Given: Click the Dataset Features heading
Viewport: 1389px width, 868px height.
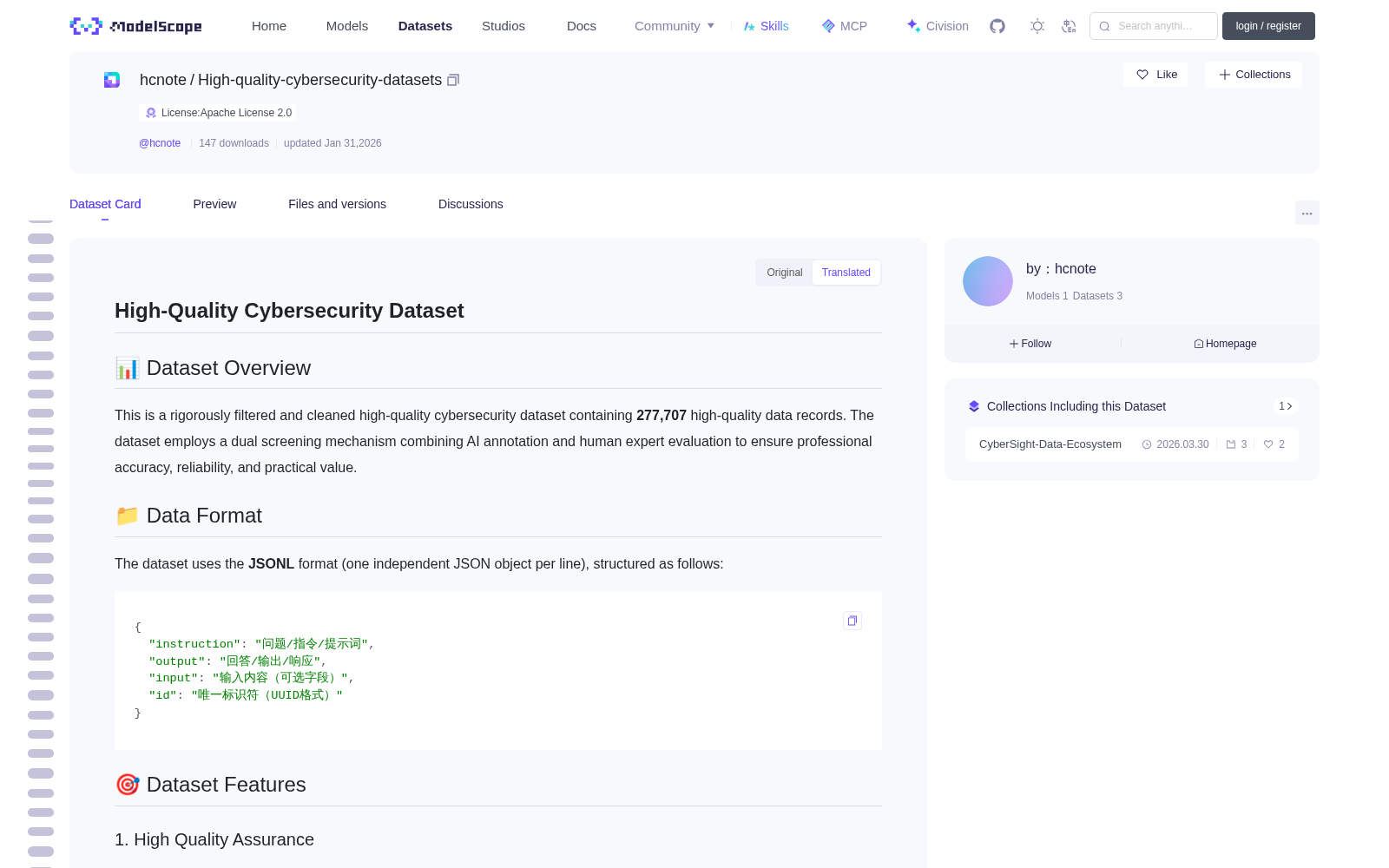Looking at the screenshot, I should click(x=210, y=785).
